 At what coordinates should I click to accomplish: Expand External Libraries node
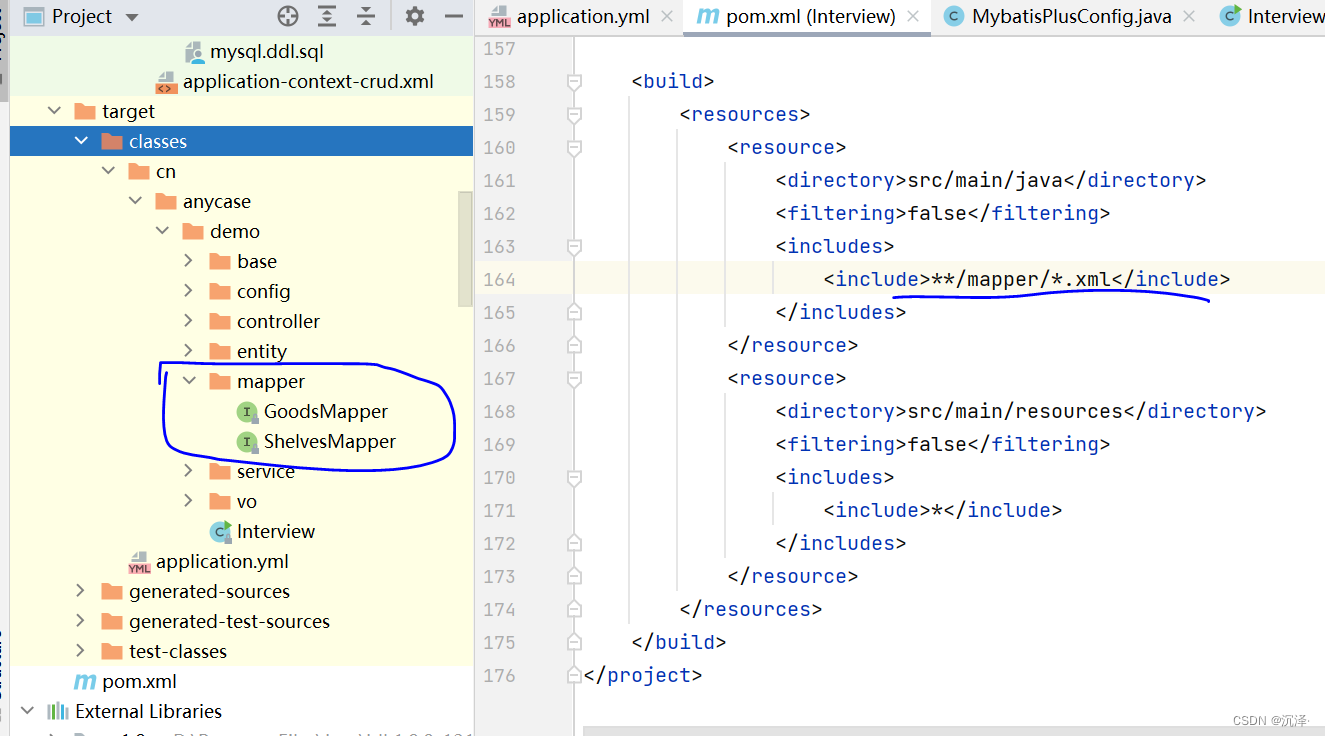(x=27, y=711)
